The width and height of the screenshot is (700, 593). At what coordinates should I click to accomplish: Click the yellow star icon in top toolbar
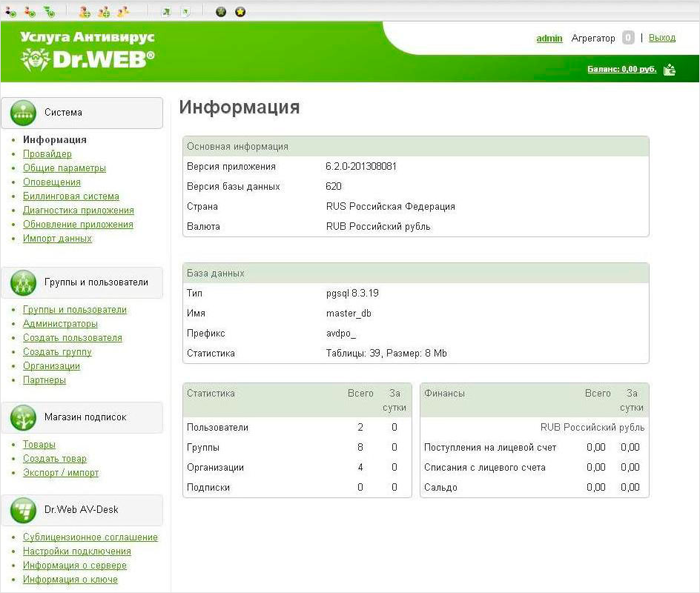pyautogui.click(x=240, y=11)
